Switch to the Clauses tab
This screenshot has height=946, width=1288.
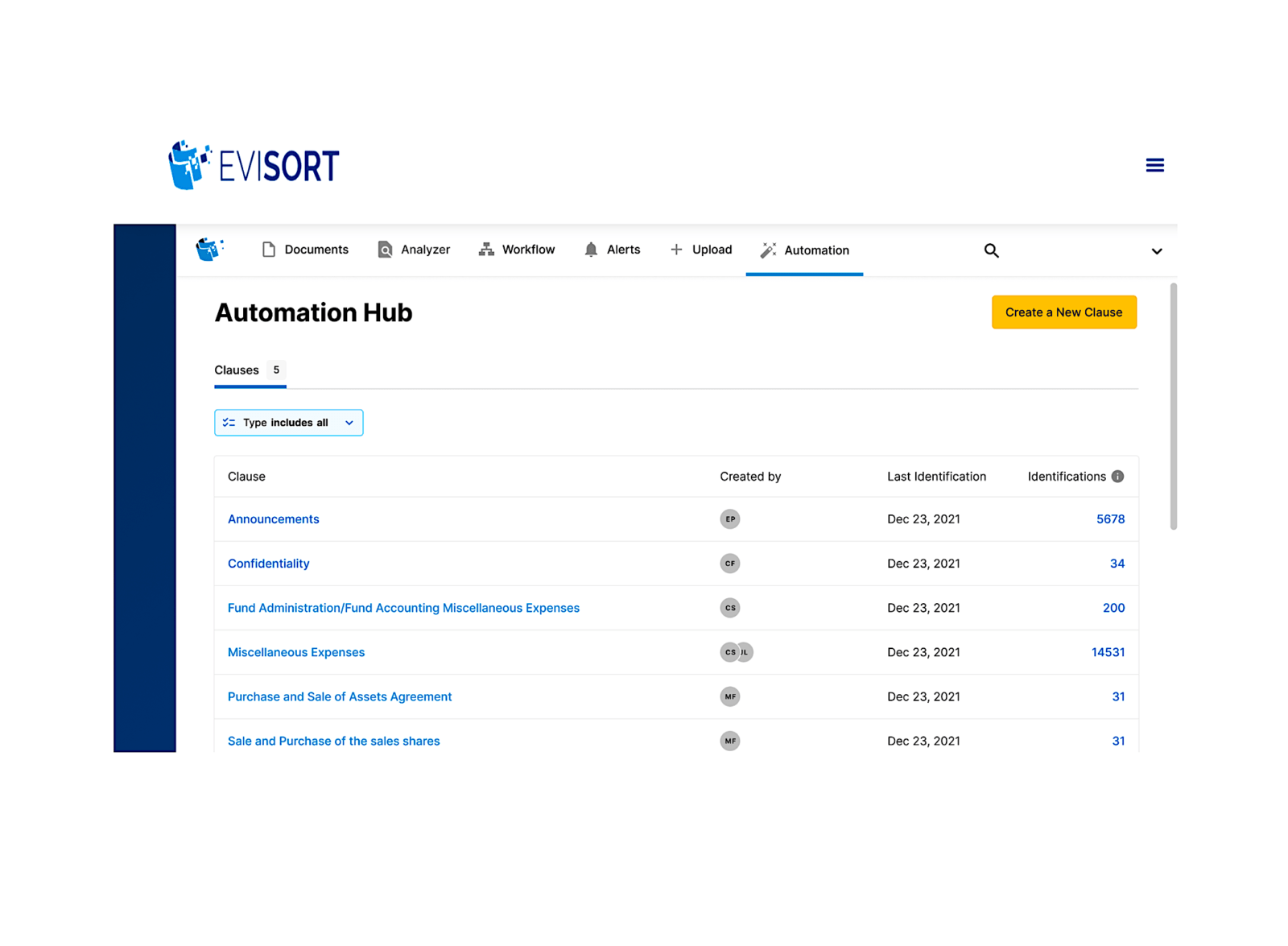click(x=237, y=370)
